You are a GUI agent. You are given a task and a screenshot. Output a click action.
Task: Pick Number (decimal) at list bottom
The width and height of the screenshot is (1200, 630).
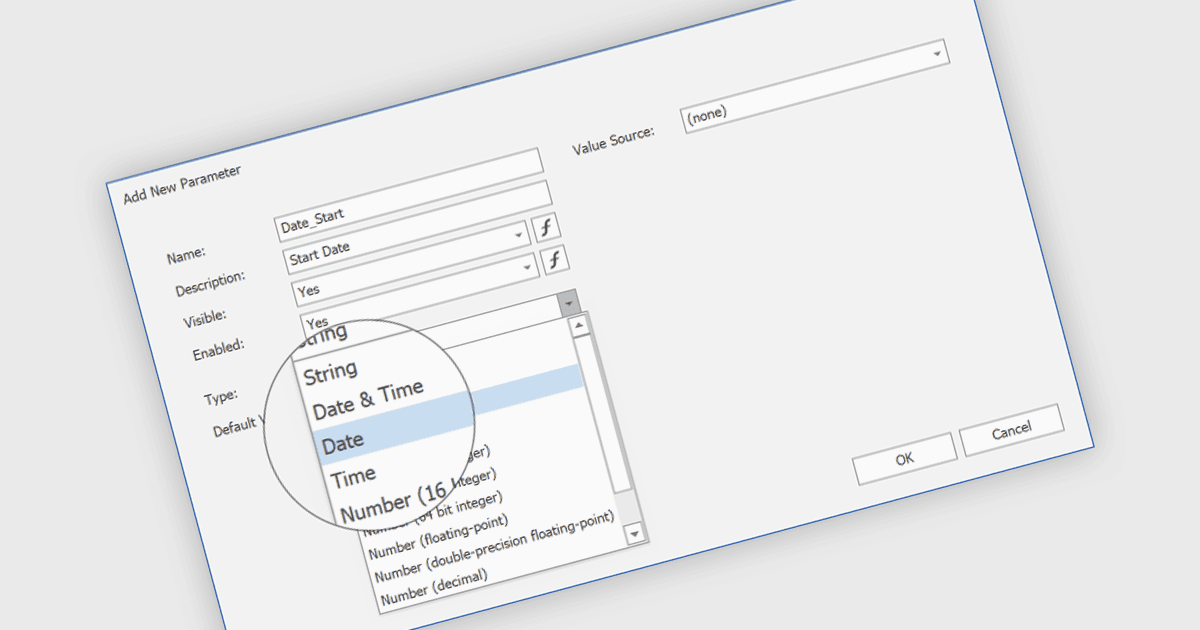(x=433, y=590)
